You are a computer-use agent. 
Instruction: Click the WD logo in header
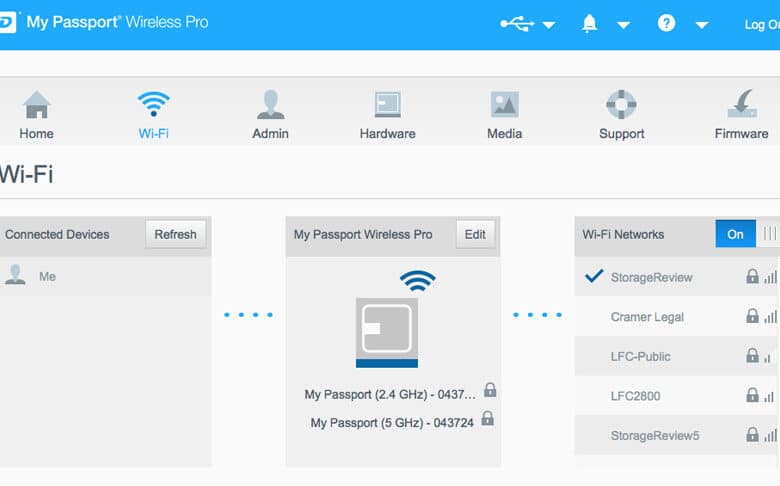coord(8,22)
